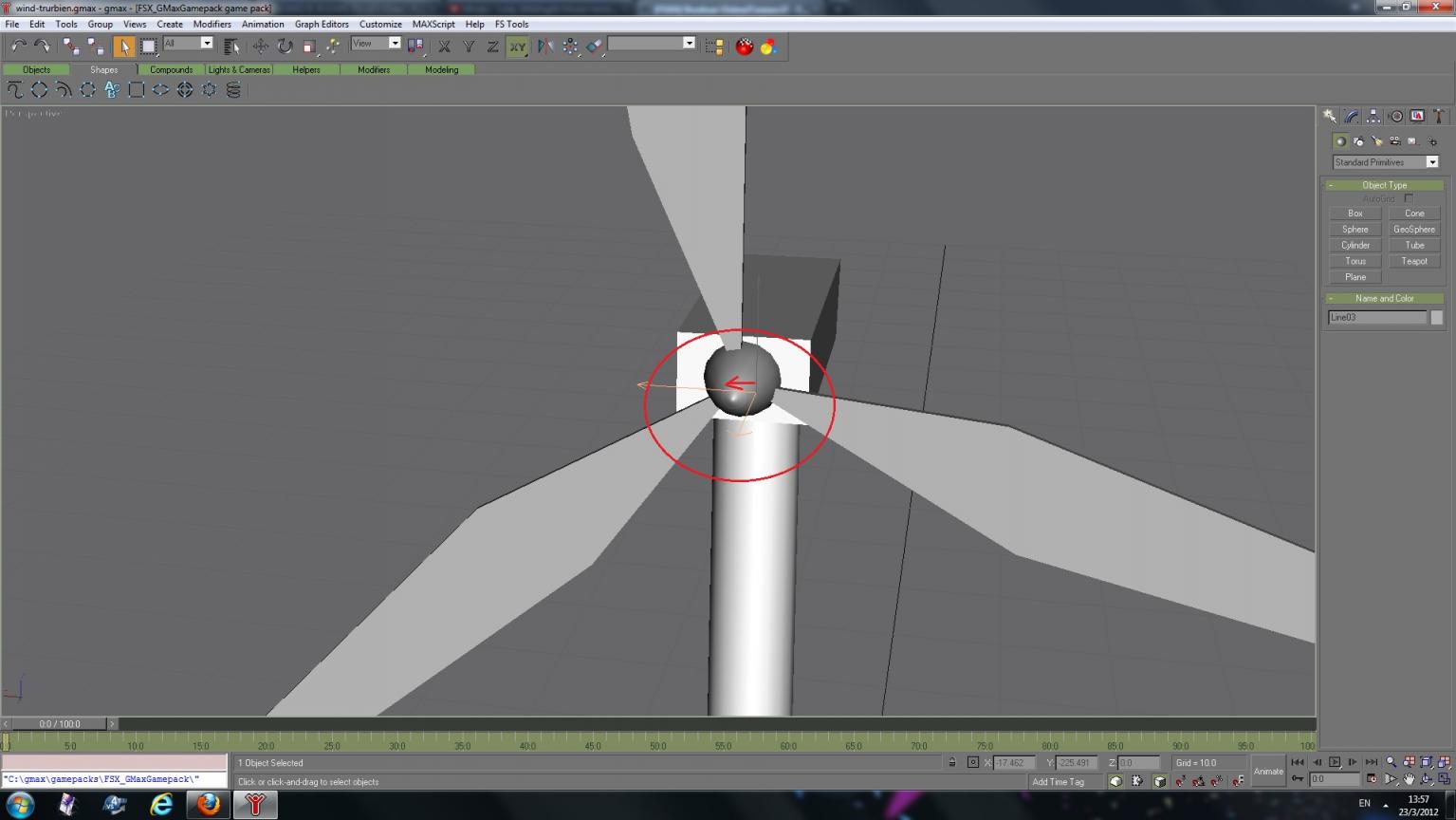Viewport: 1456px width, 820px height.
Task: Toggle the Animate mode button
Action: [x=1268, y=771]
